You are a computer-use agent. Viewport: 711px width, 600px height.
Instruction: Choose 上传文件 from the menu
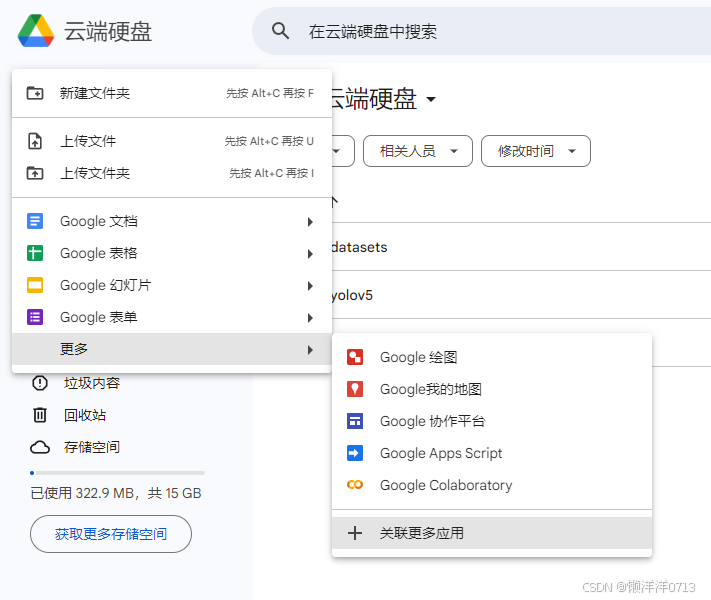coord(172,141)
